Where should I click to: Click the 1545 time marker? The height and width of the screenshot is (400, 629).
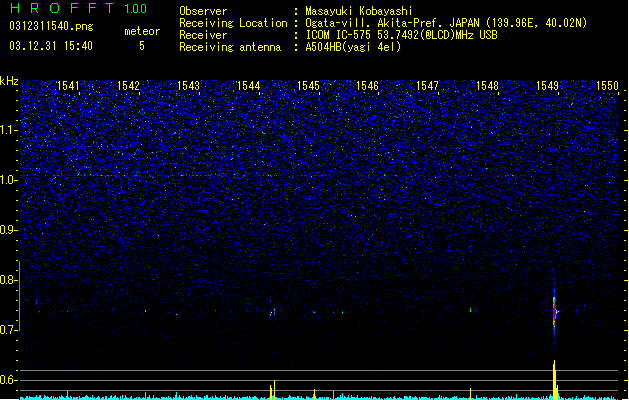(308, 86)
